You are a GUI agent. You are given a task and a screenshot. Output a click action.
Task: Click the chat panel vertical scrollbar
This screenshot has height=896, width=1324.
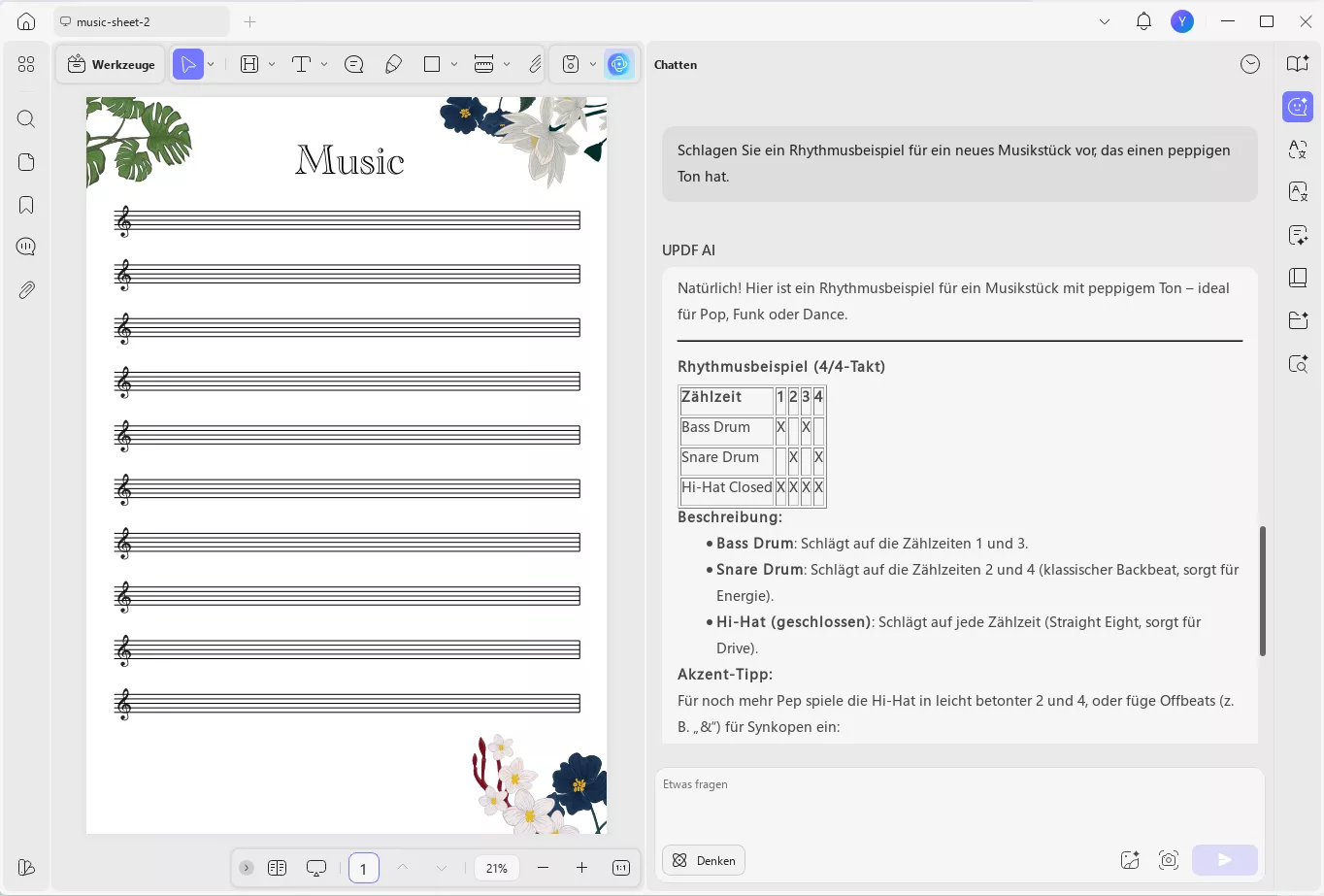[1263, 591]
